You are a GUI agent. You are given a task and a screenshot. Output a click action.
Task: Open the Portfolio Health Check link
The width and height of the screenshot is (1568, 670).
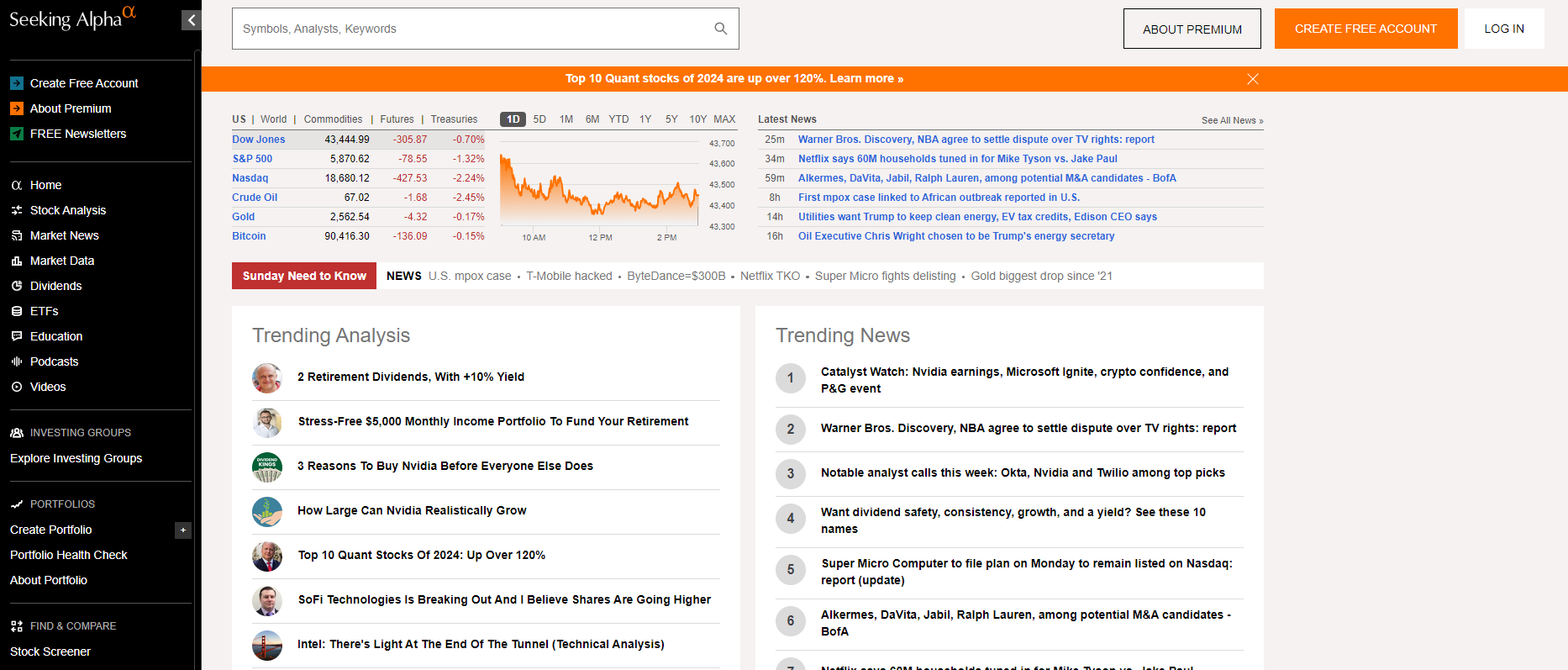(x=69, y=555)
